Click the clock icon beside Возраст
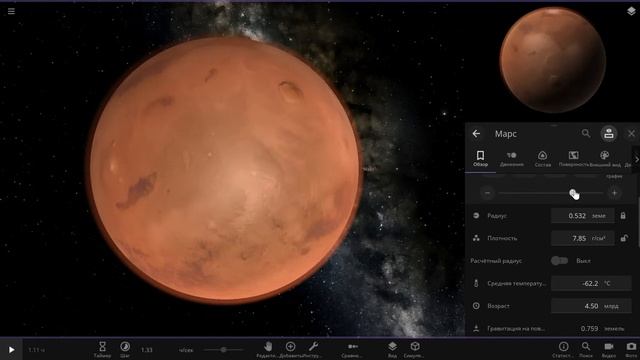 (x=476, y=306)
